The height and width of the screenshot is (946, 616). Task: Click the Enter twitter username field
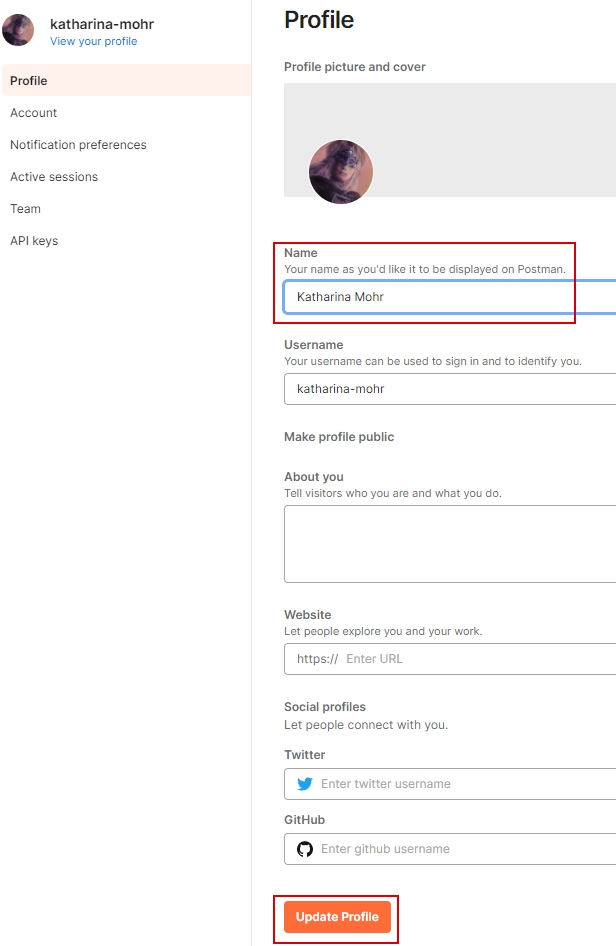pyautogui.click(x=450, y=784)
